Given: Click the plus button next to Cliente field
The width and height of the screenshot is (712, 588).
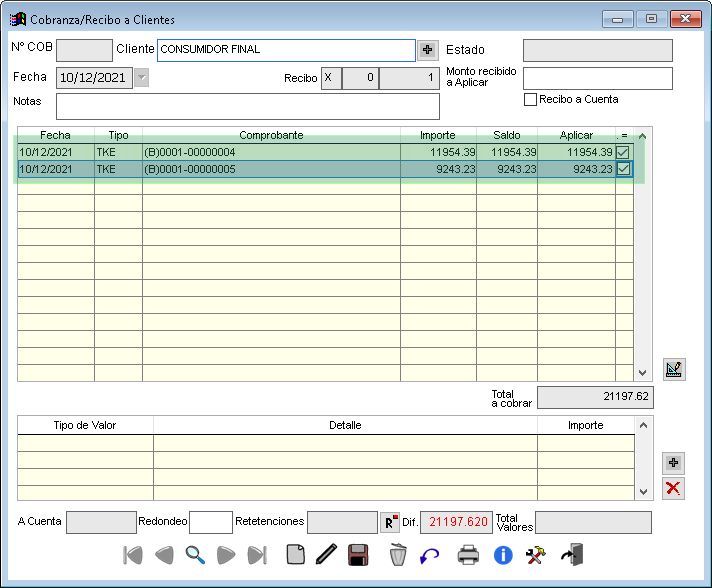Looking at the screenshot, I should (x=428, y=50).
